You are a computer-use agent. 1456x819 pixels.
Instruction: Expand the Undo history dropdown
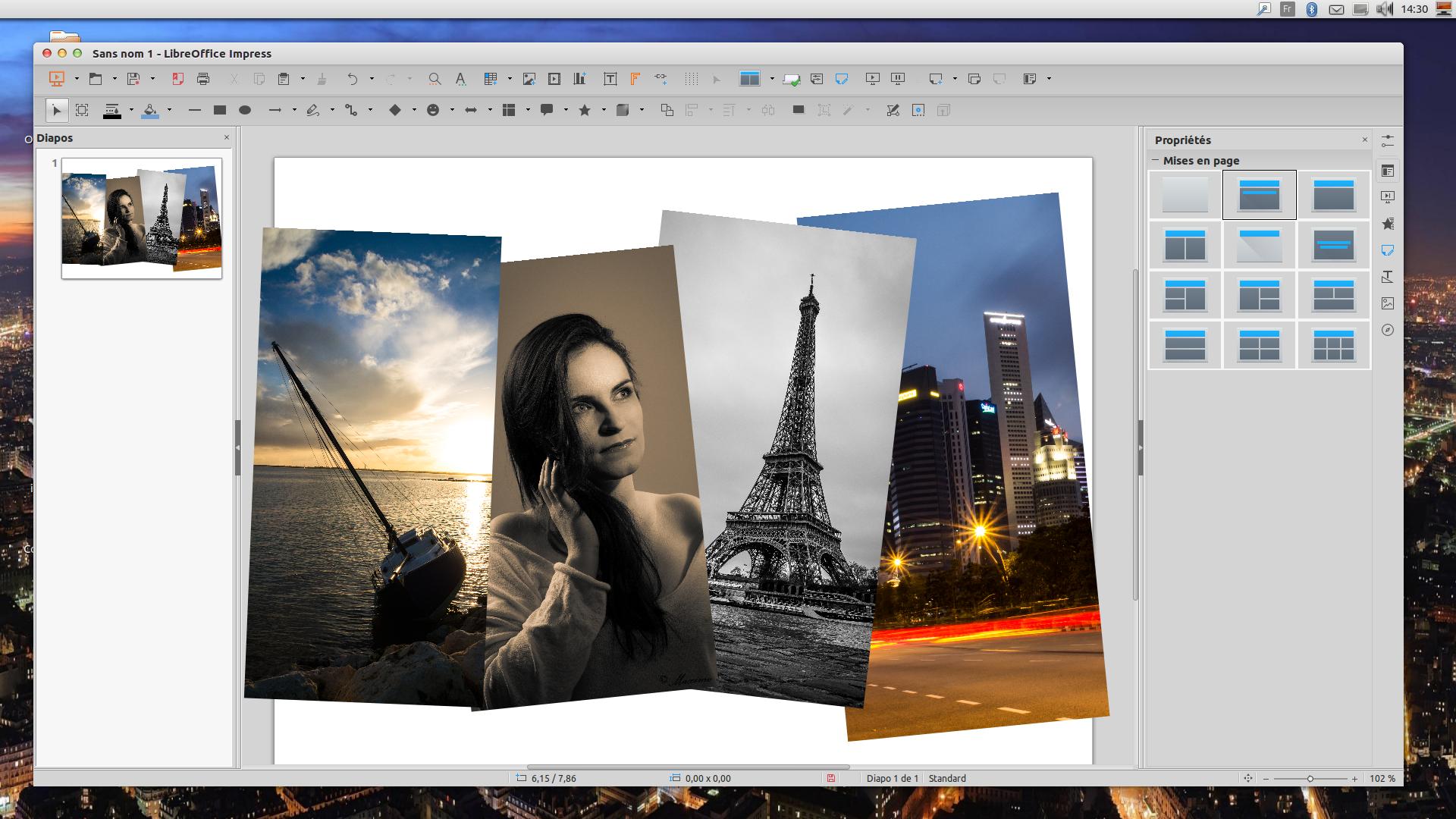click(372, 79)
